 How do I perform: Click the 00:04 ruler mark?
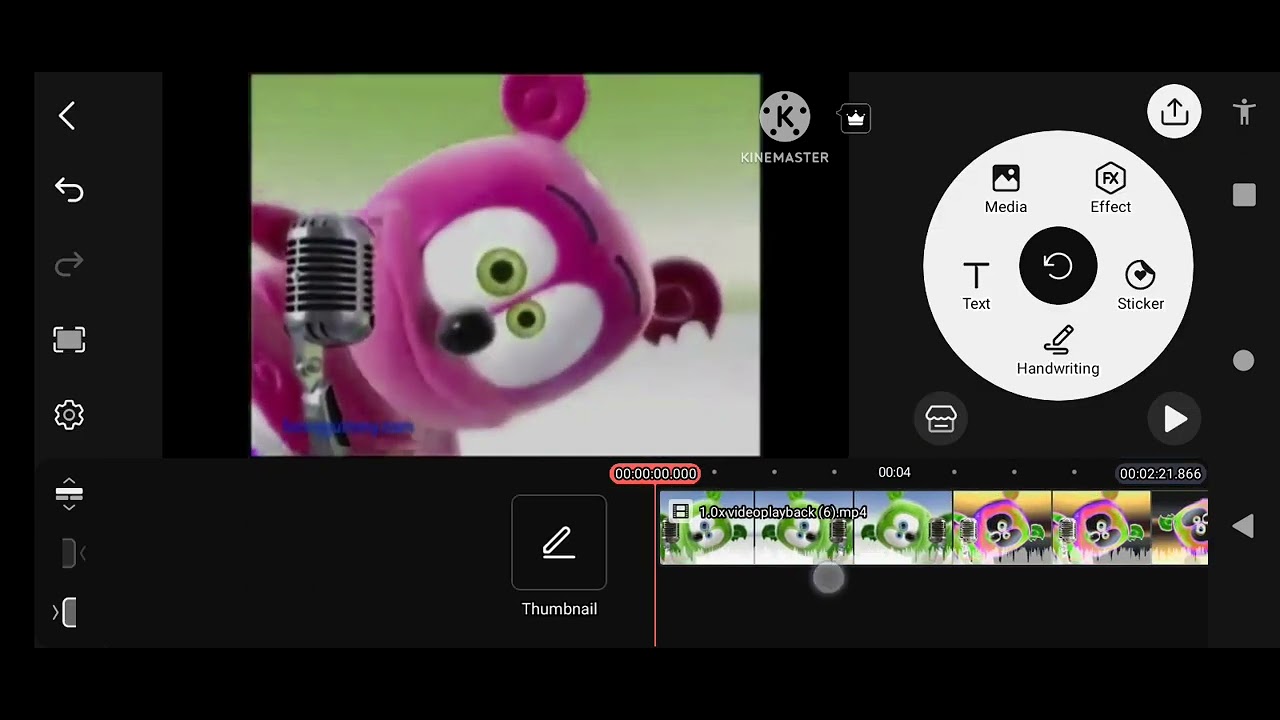coord(894,472)
